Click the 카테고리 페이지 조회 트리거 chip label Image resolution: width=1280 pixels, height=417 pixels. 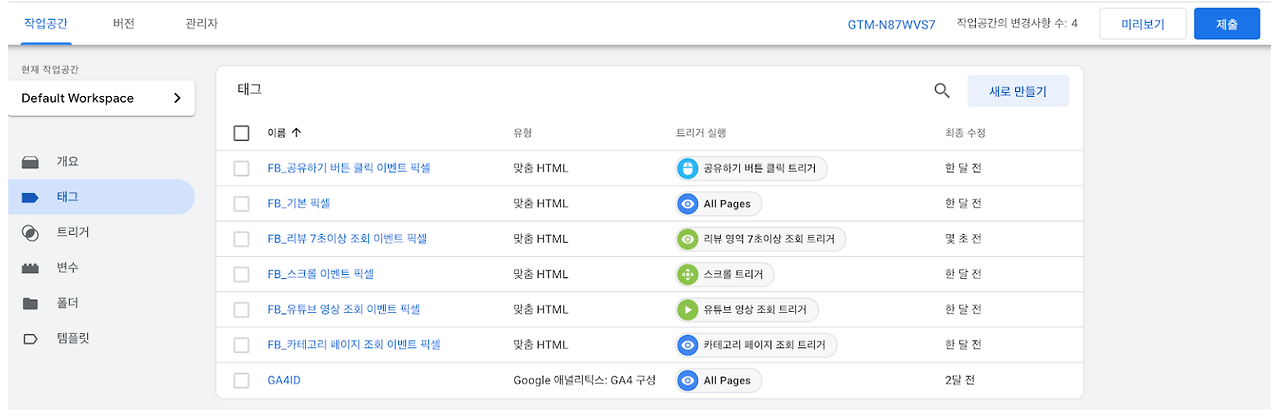[764, 345]
